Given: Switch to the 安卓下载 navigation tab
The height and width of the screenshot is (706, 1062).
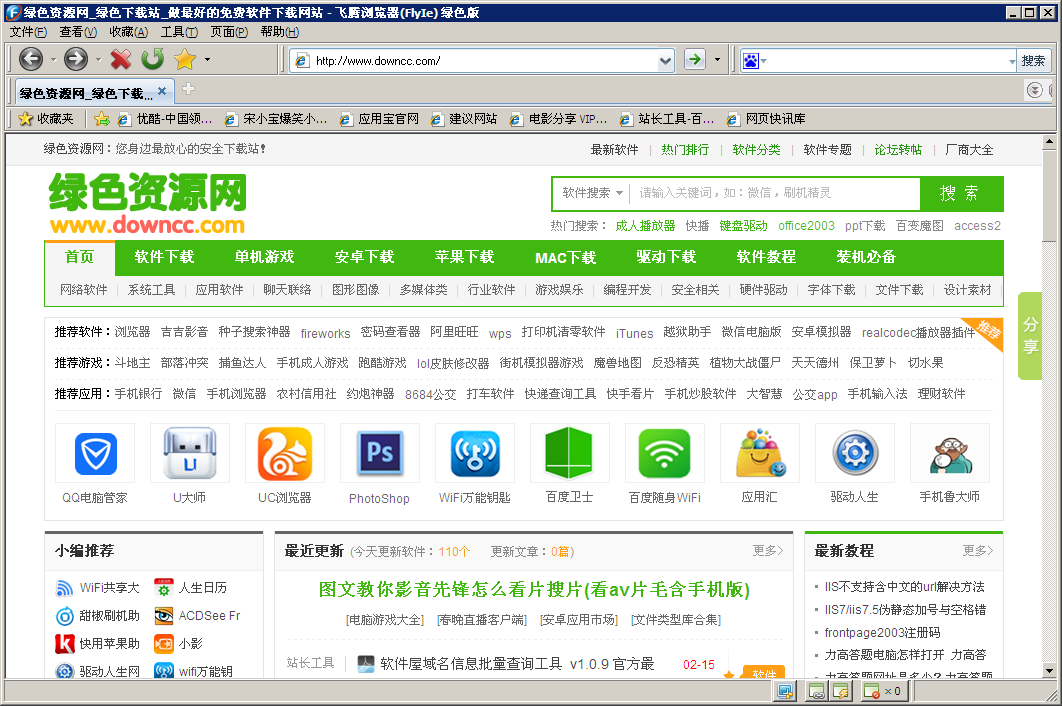Looking at the screenshot, I should (x=364, y=257).
